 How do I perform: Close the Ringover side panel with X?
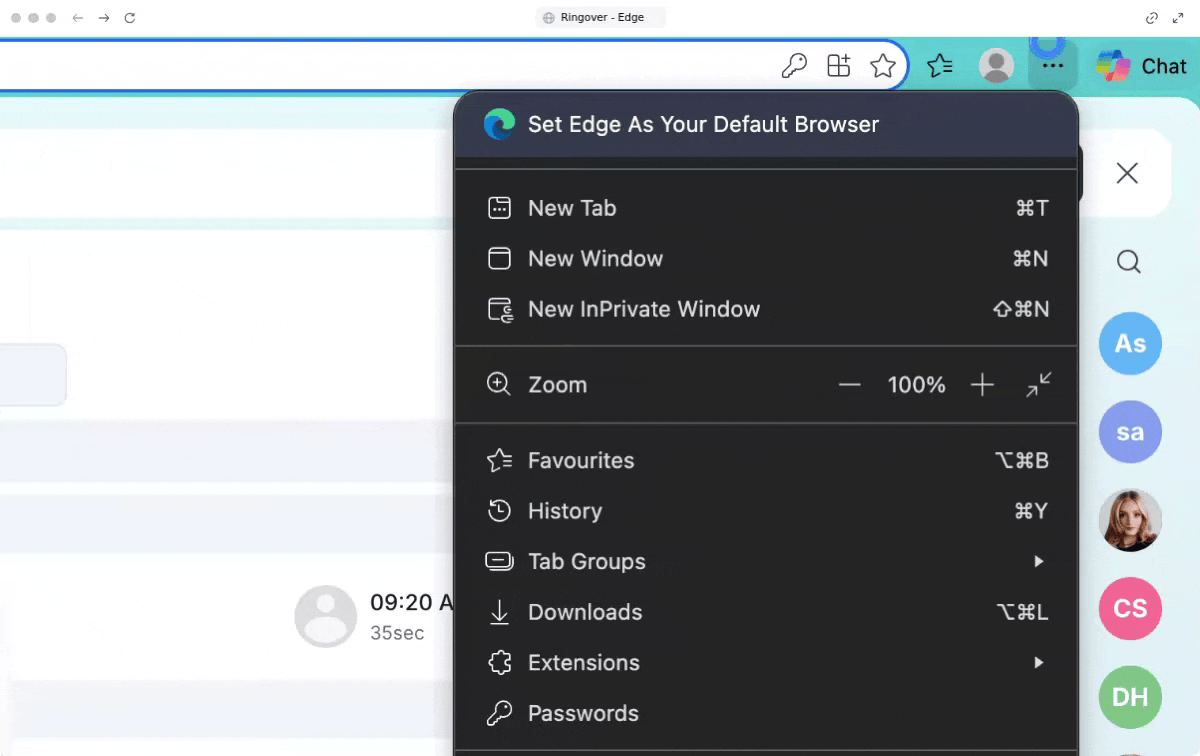pyautogui.click(x=1127, y=174)
